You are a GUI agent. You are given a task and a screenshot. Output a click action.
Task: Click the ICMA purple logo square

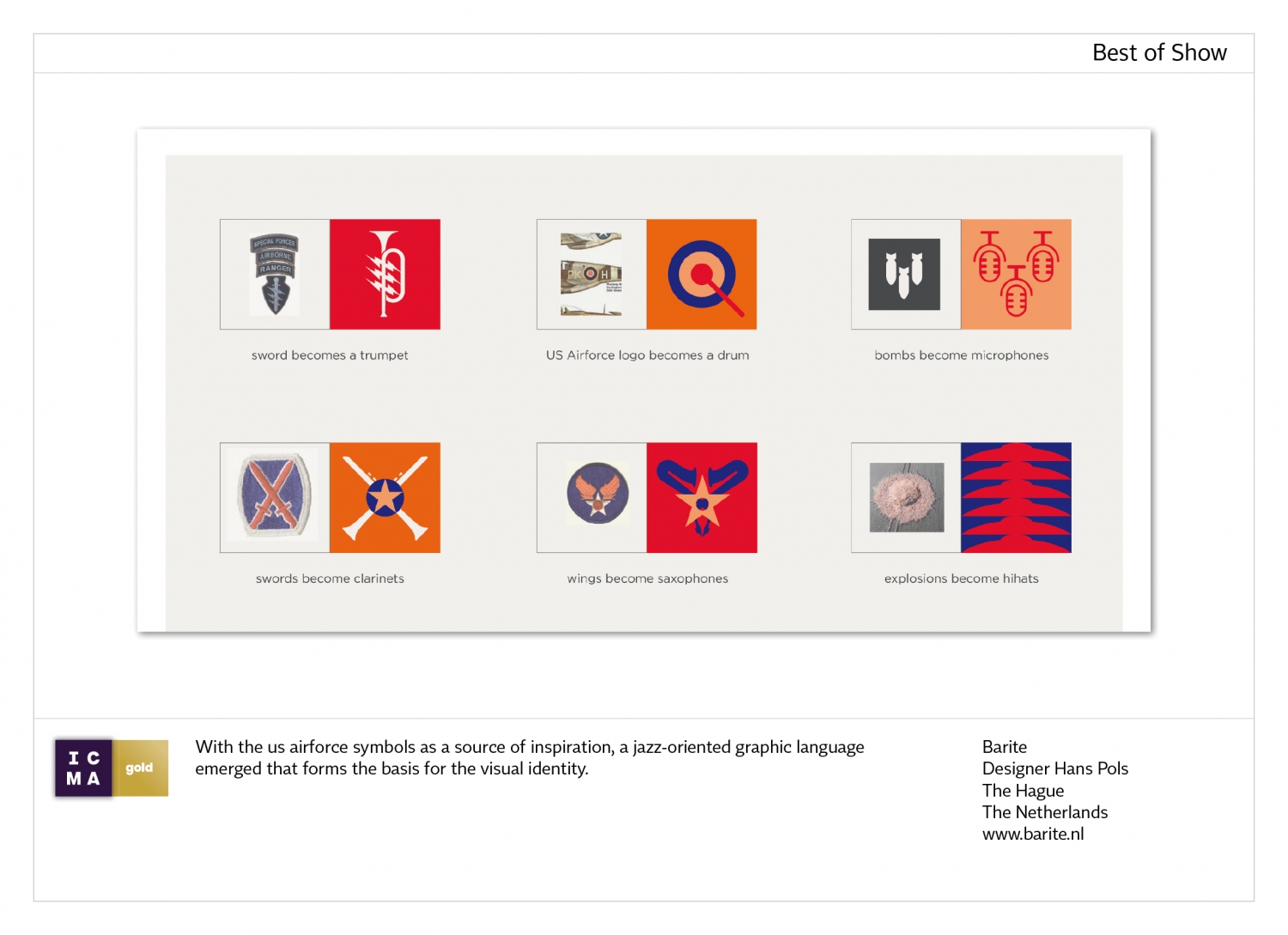click(x=82, y=768)
